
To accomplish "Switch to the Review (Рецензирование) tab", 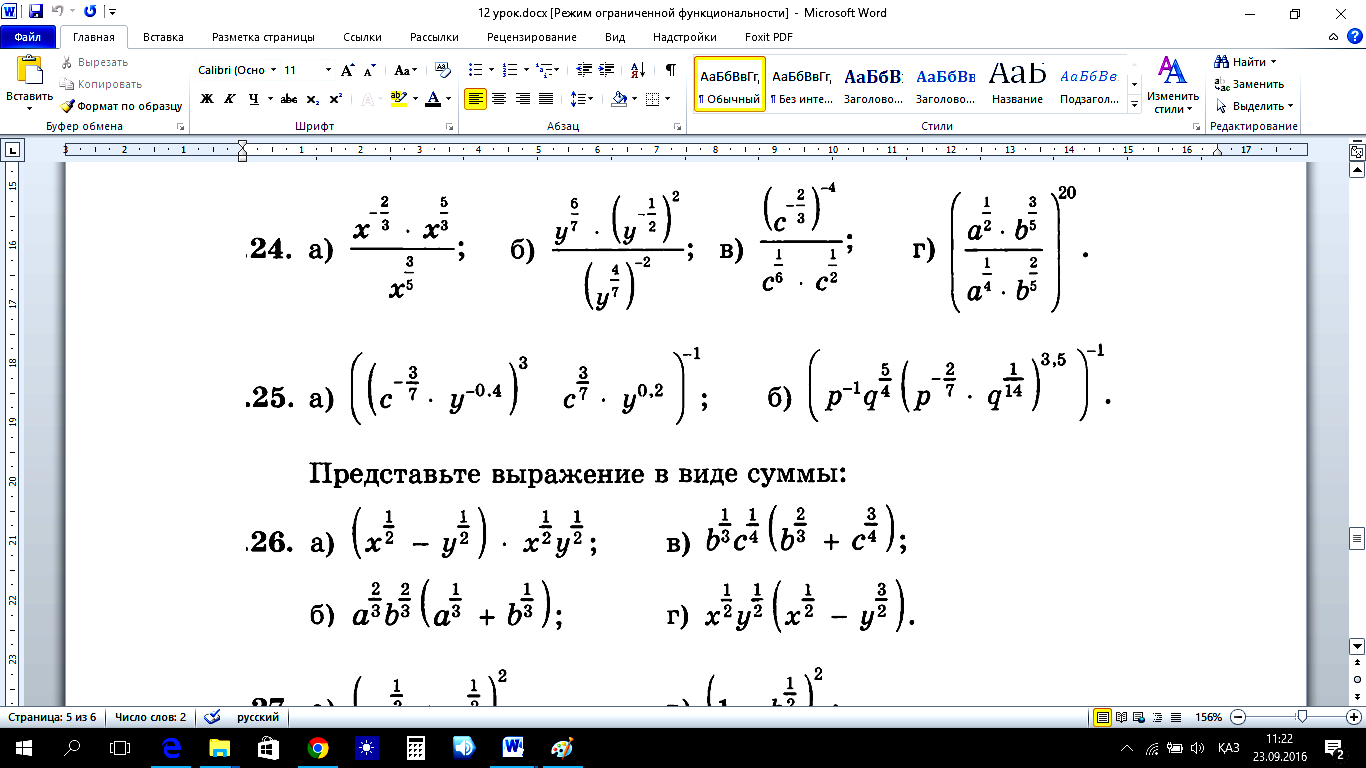I will [x=532, y=37].
